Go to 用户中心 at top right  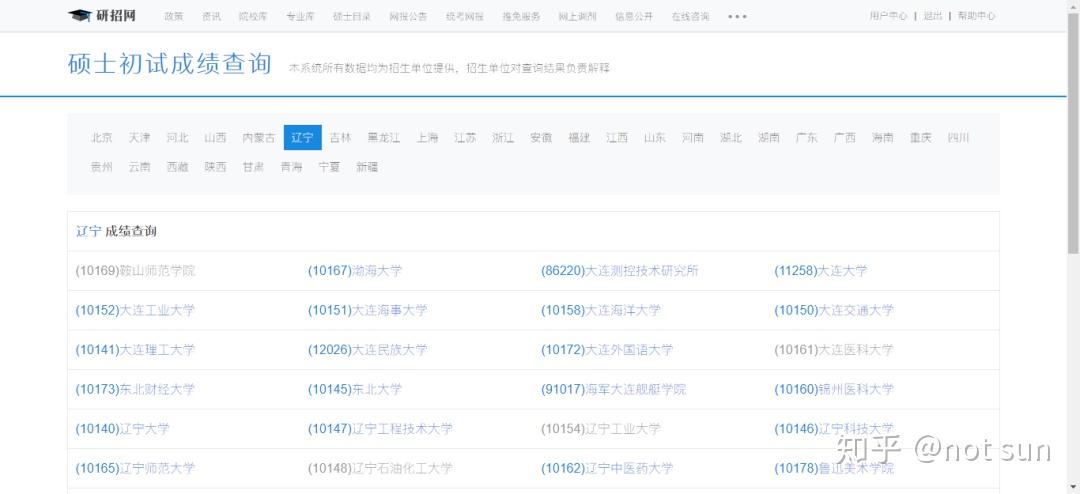888,16
